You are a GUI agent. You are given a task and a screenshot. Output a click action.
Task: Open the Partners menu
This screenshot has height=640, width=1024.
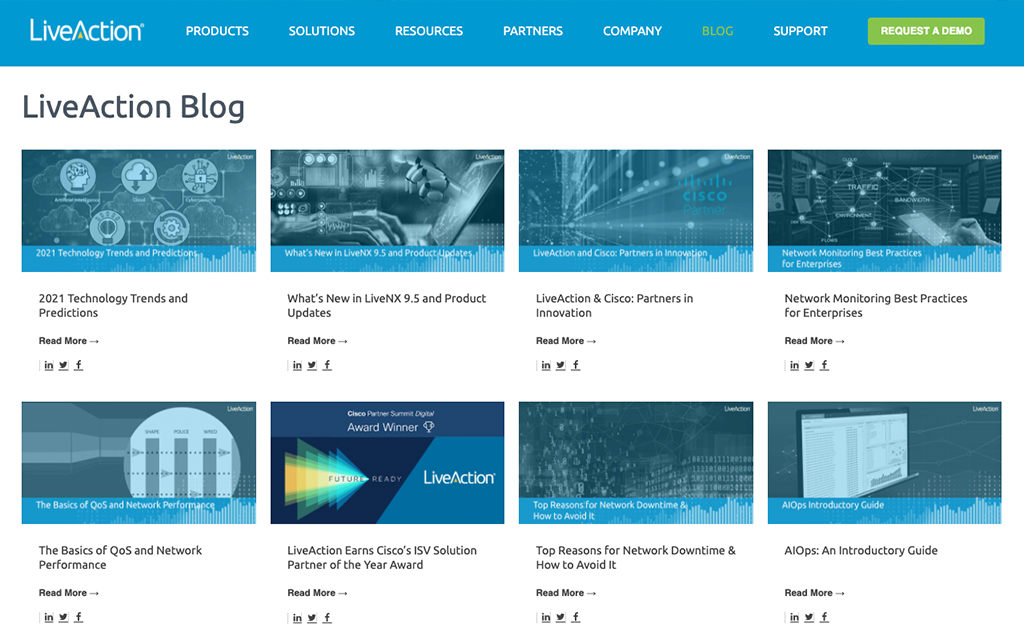tap(532, 31)
